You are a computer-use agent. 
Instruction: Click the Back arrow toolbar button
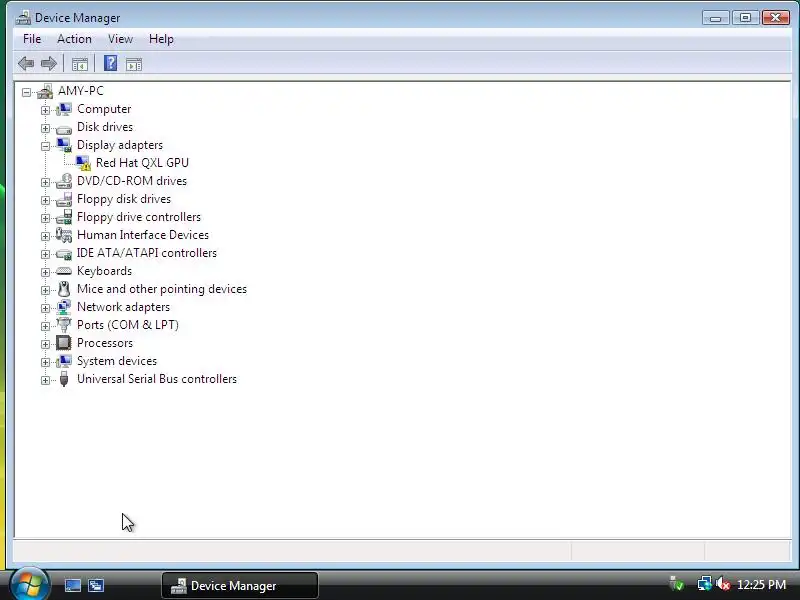[26, 64]
